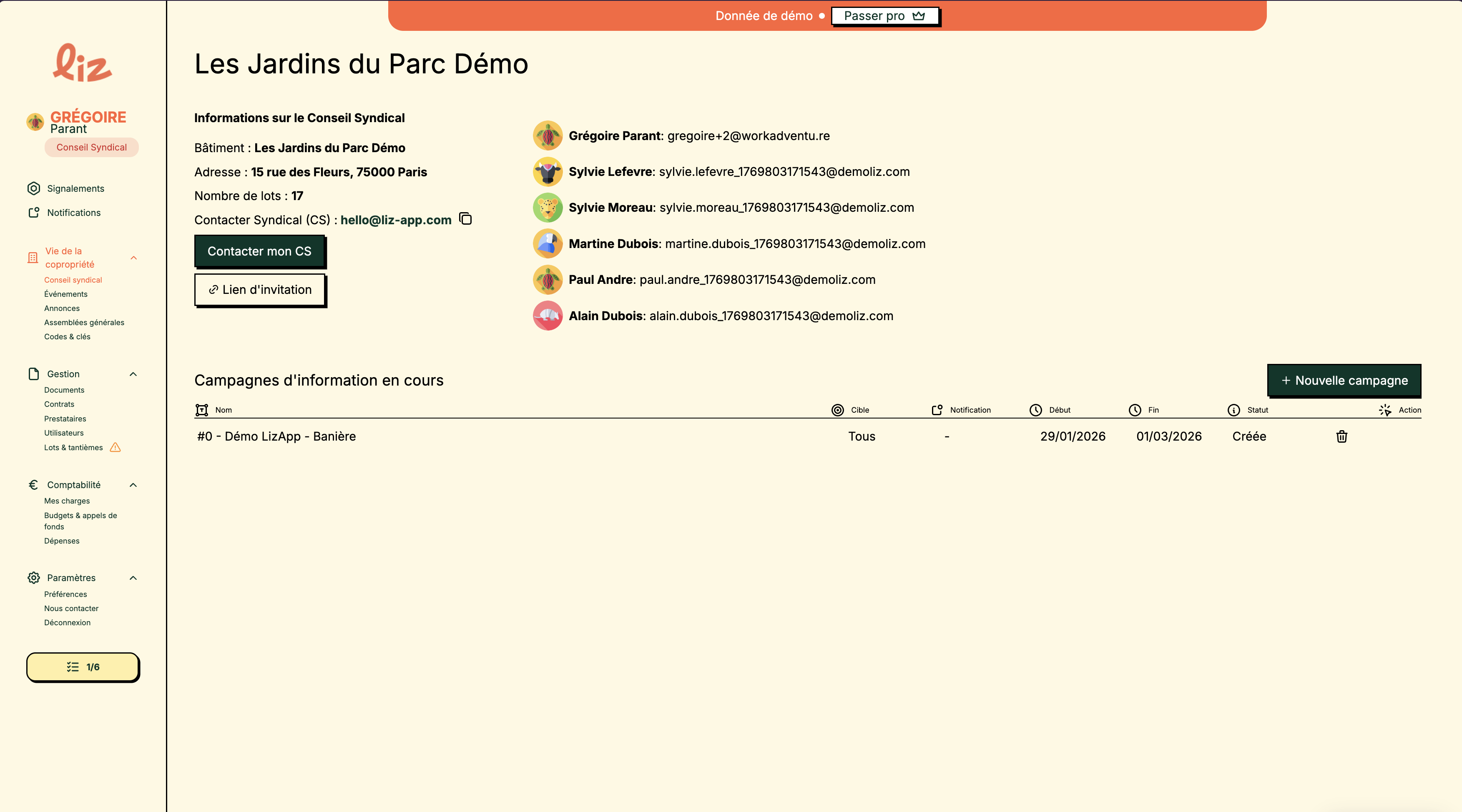Viewport: 1462px width, 812px height.
Task: Click Paul Andre's turtle avatar
Action: (548, 280)
